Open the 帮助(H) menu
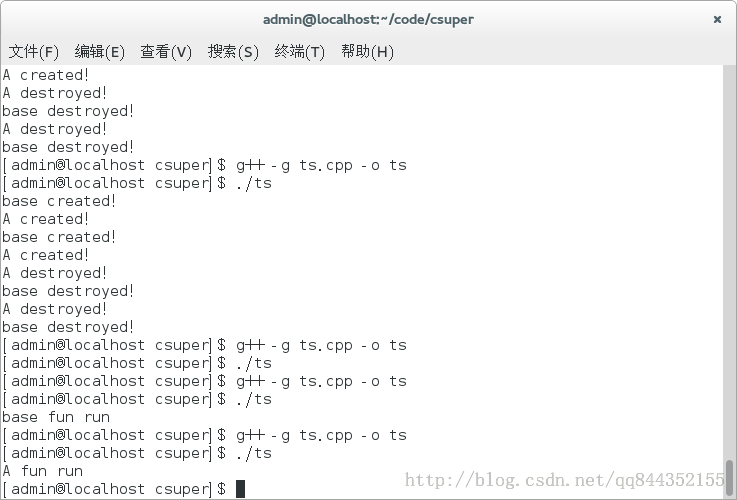This screenshot has width=737, height=500. (367, 51)
